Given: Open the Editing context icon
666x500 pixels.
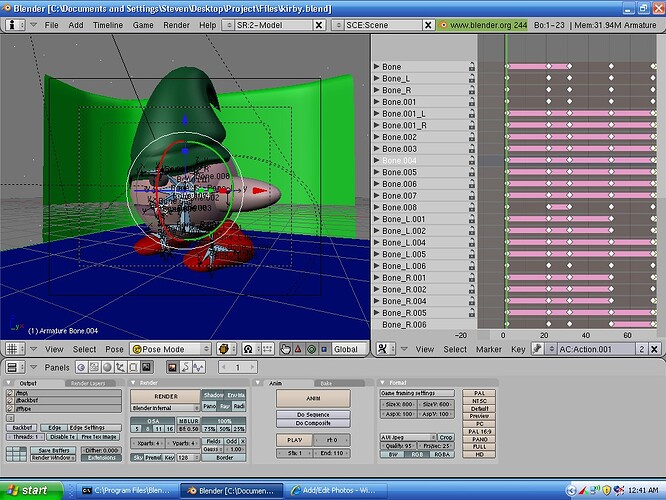Looking at the screenshot, I should [133, 367].
